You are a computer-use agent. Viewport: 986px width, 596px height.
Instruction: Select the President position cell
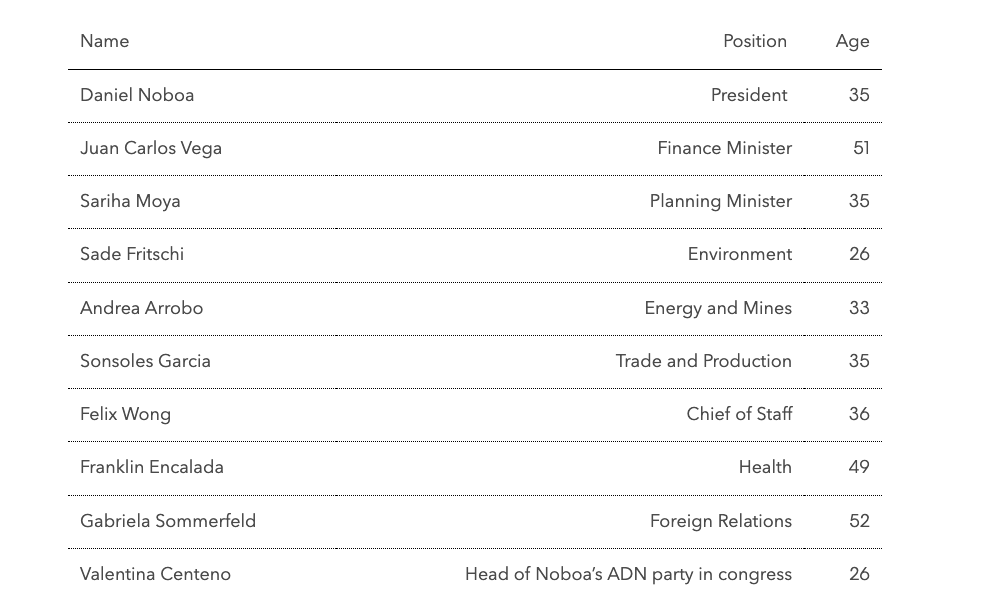point(749,95)
